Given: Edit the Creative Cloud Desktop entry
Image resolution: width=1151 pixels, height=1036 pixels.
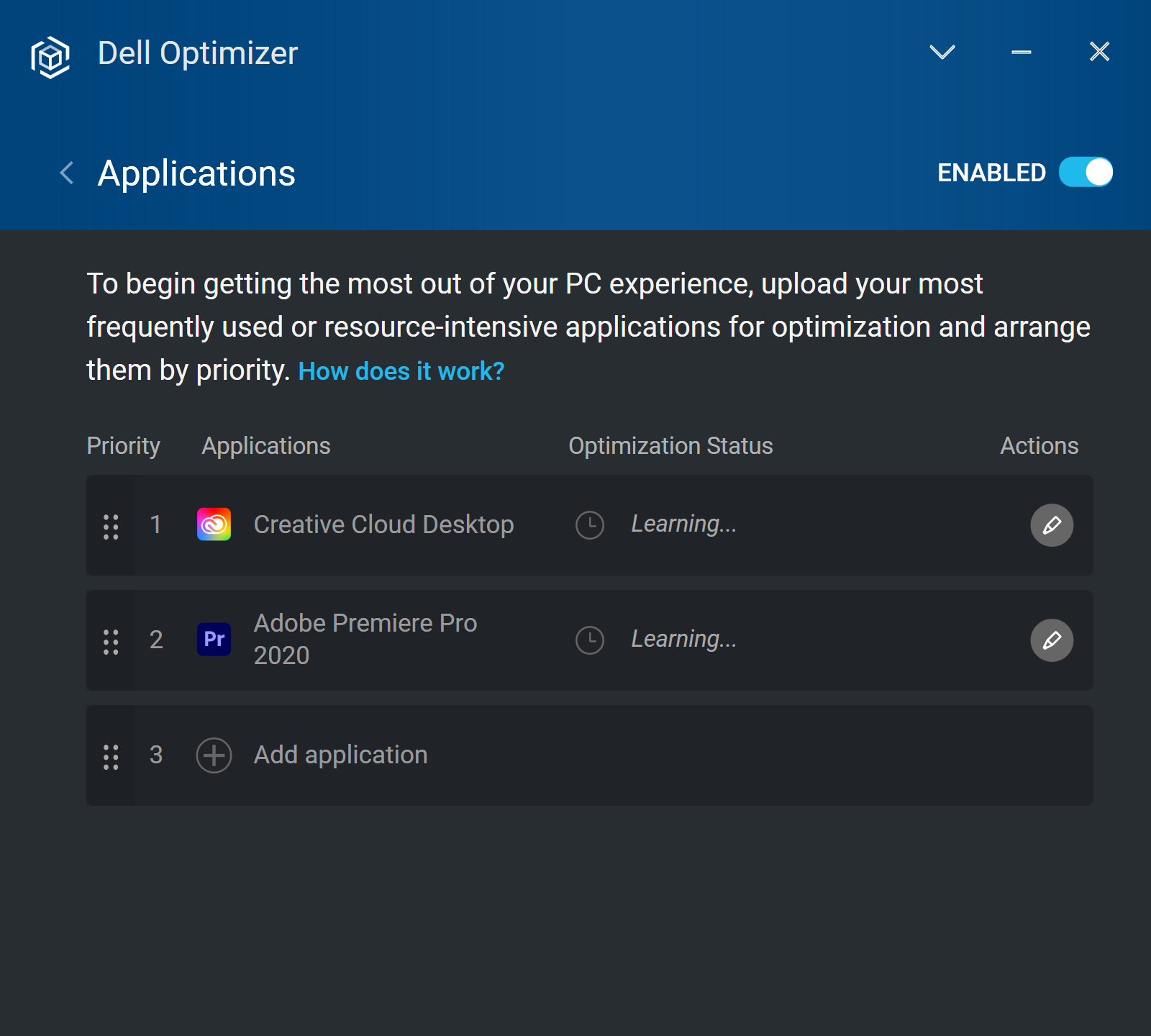Looking at the screenshot, I should coord(1052,525).
